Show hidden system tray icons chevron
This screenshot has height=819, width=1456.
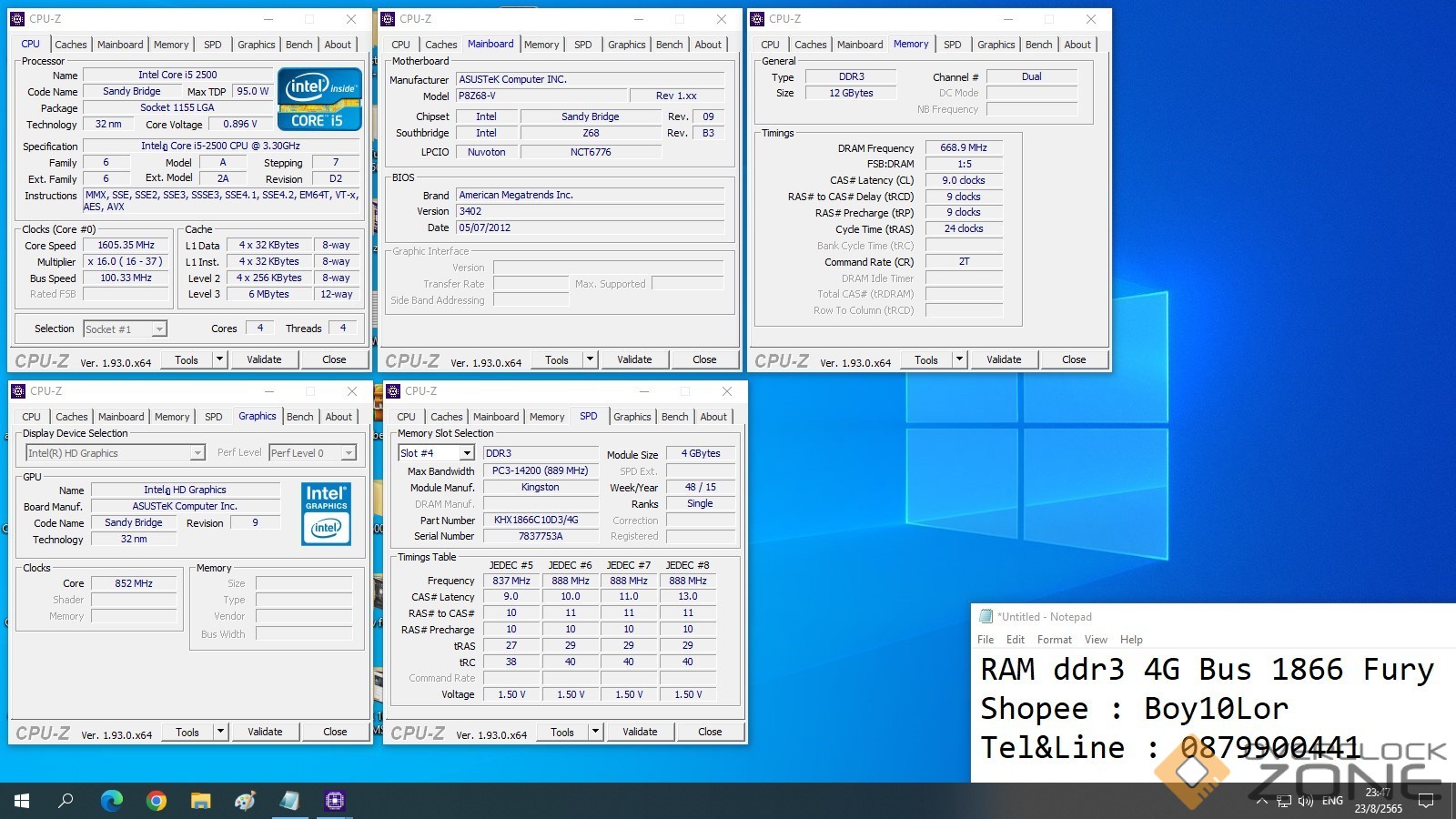point(1261,801)
